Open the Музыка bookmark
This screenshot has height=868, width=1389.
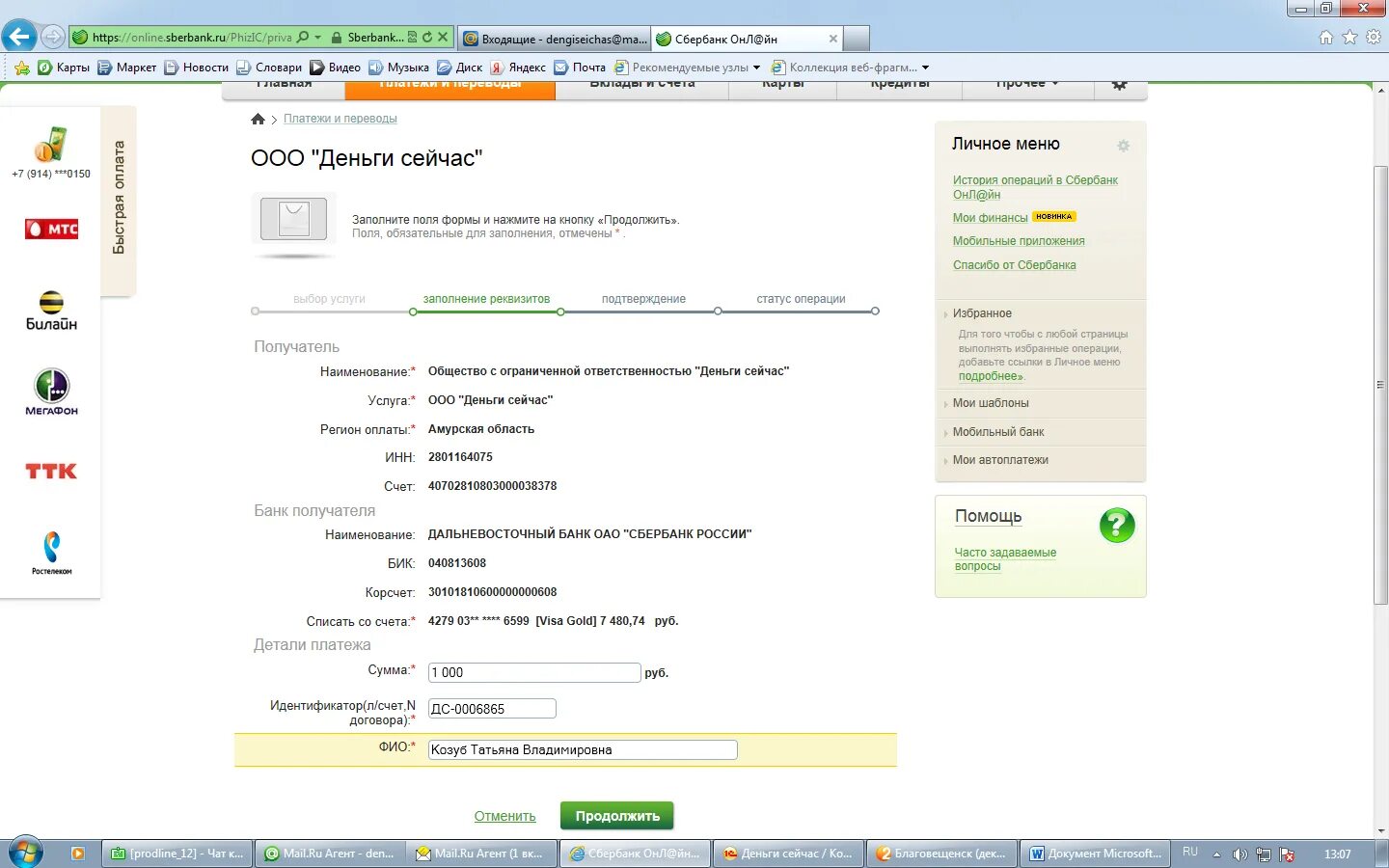click(398, 68)
